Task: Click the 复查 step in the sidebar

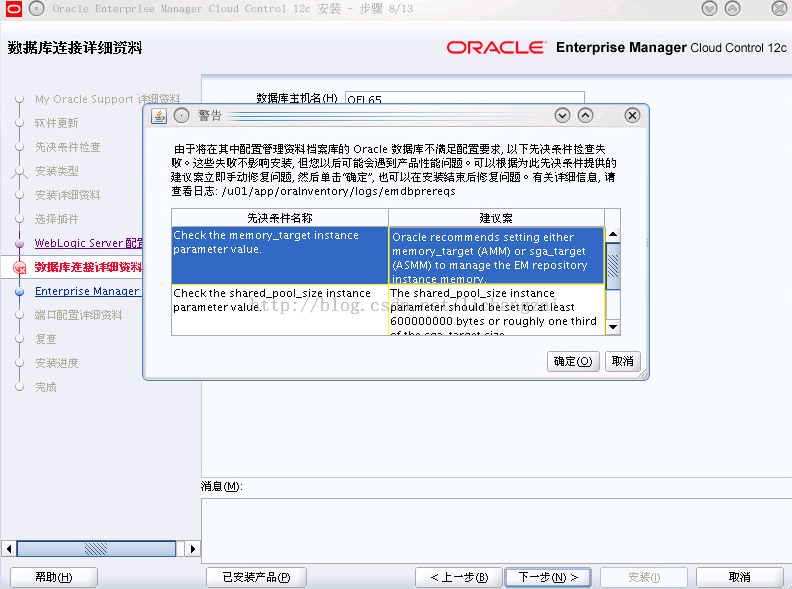Action: click(x=45, y=339)
